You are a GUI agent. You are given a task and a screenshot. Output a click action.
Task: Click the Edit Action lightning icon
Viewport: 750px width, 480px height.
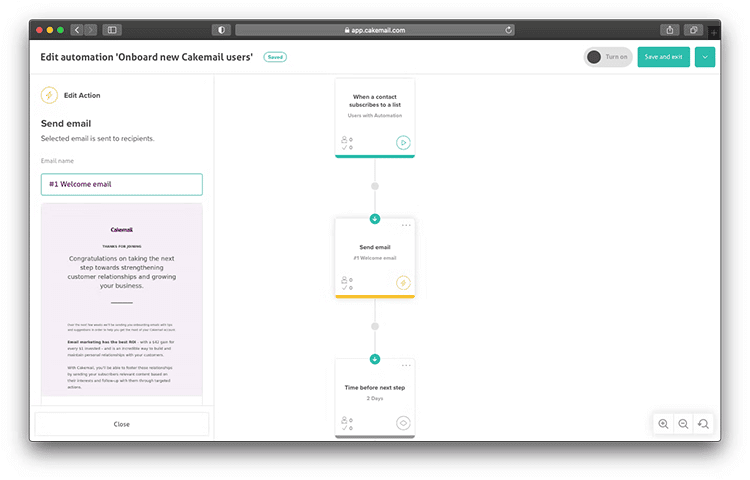point(49,95)
